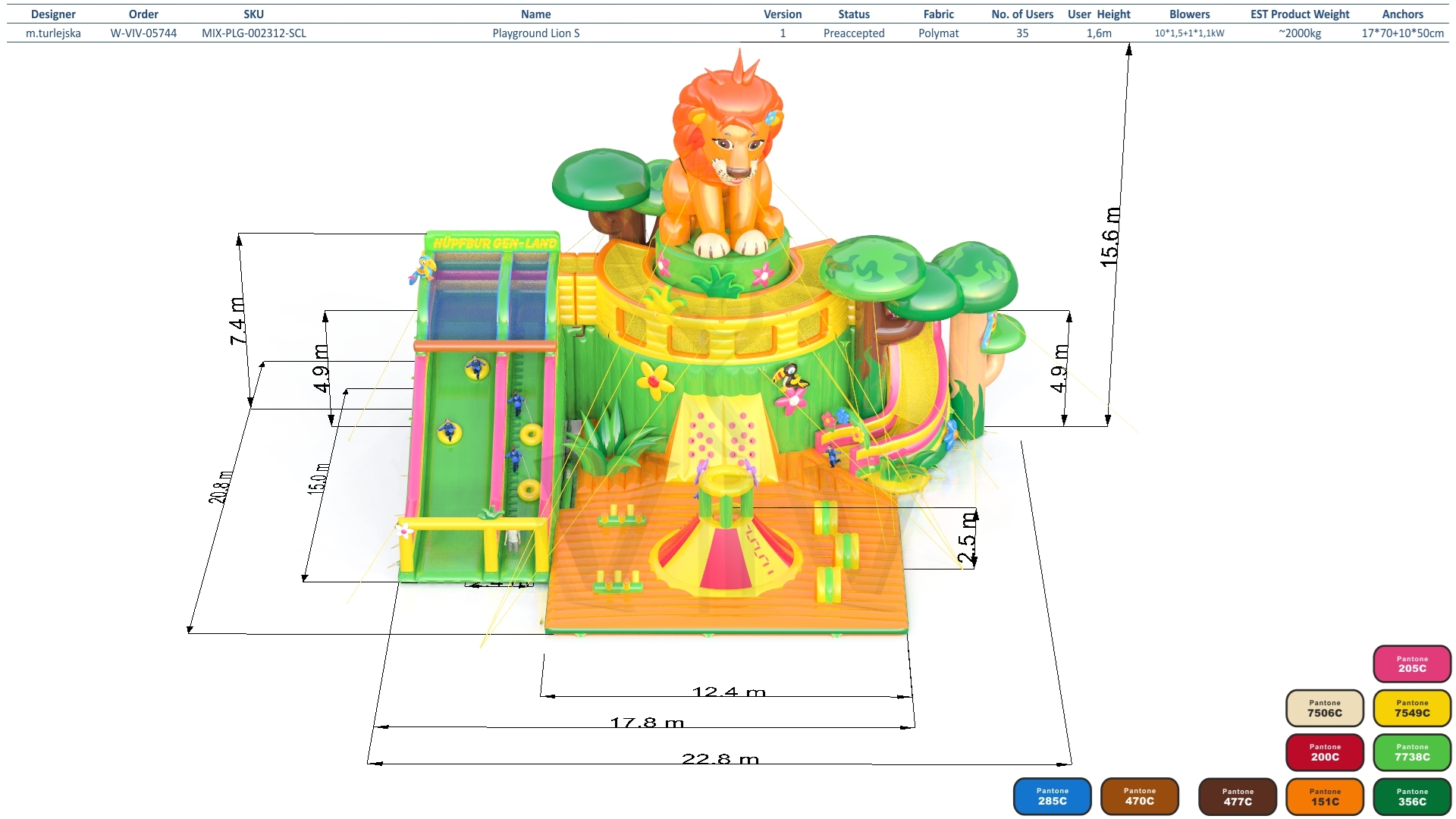Select the Pantone 477C dark brown swatch
The height and width of the screenshot is (819, 1456).
(x=1238, y=797)
